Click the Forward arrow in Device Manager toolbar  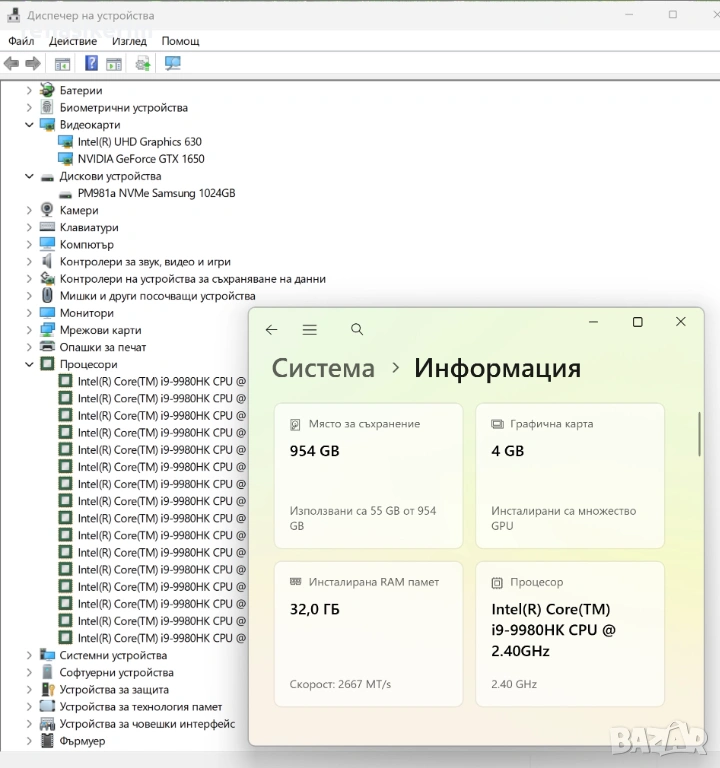[x=32, y=64]
